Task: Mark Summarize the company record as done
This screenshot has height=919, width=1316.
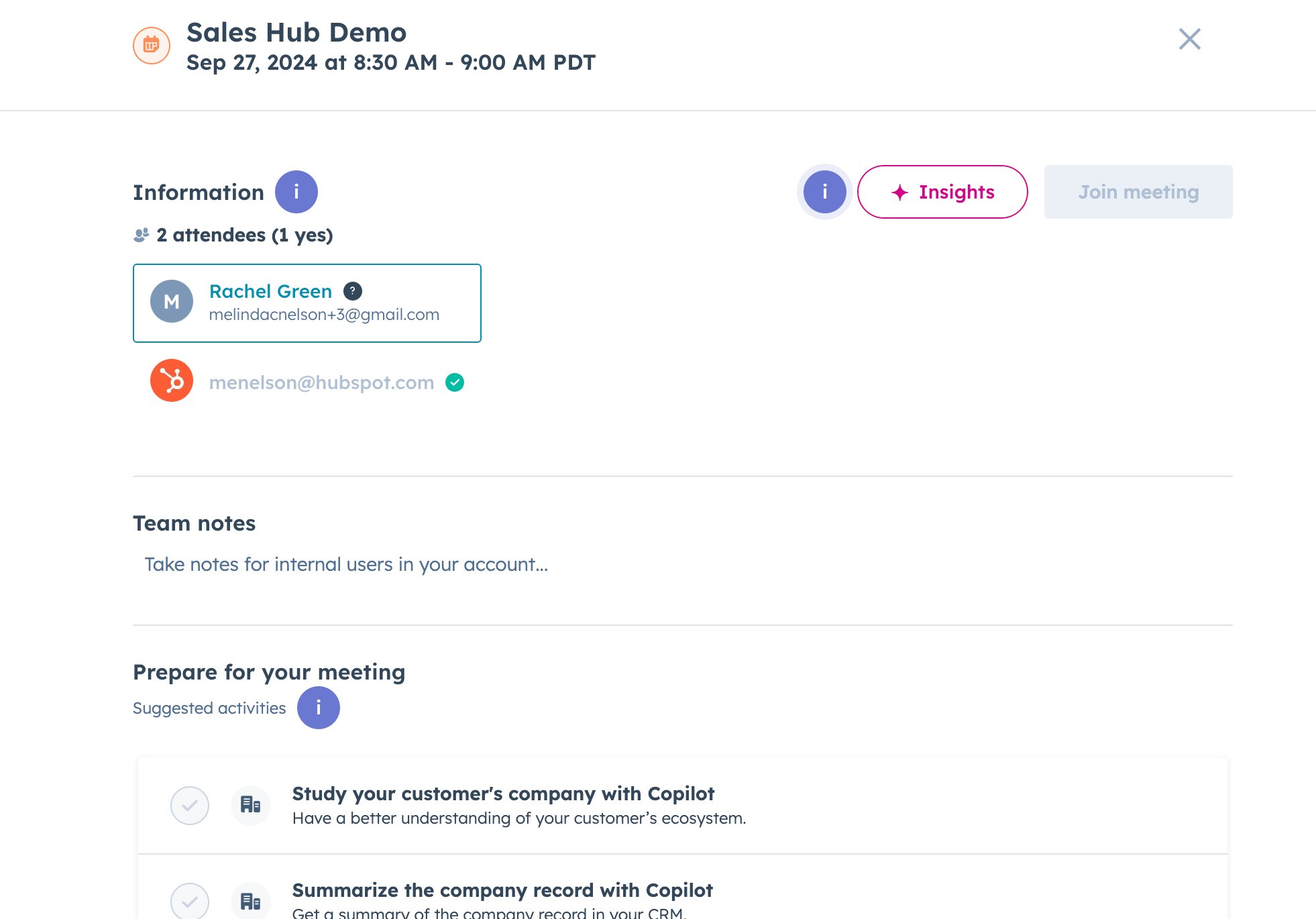Action: (190, 901)
